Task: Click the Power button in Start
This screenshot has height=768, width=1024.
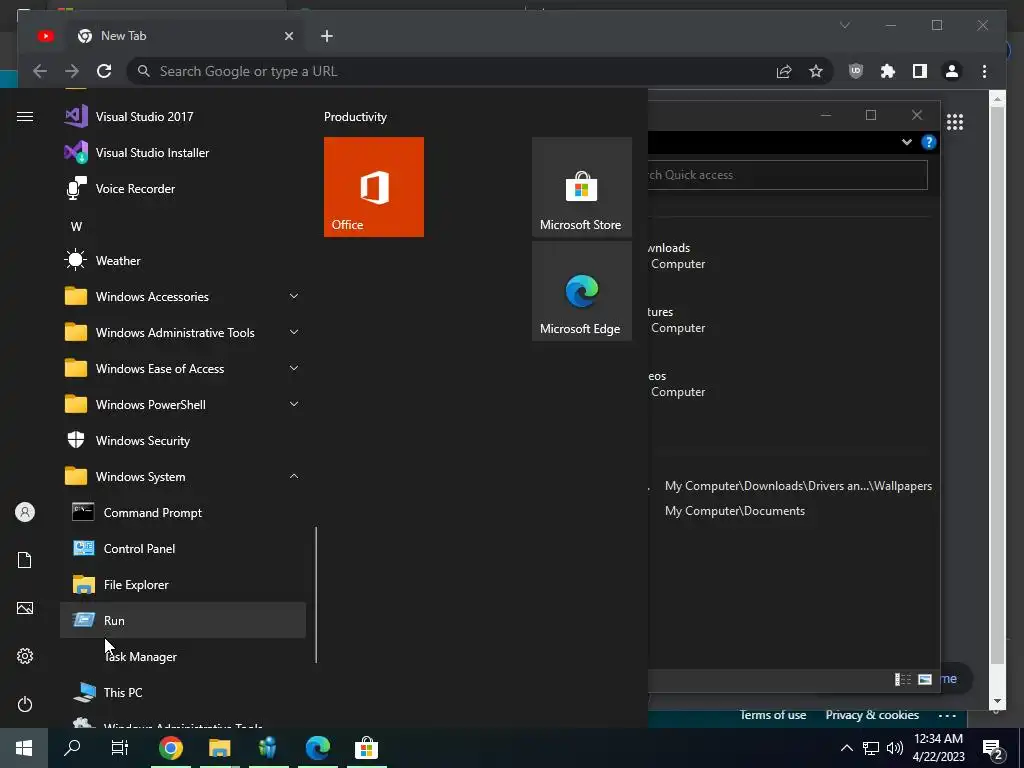Action: [x=25, y=704]
